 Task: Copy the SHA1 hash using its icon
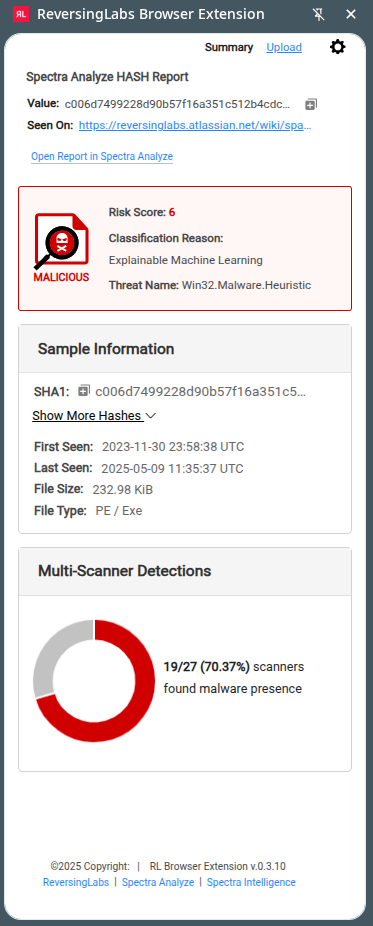tap(84, 390)
